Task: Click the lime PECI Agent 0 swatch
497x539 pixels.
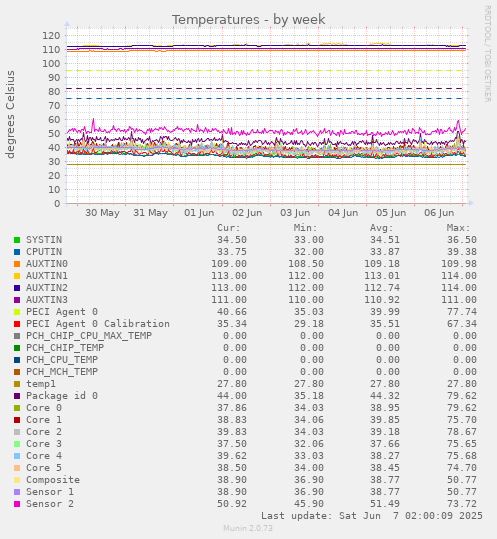Action: coord(17,312)
